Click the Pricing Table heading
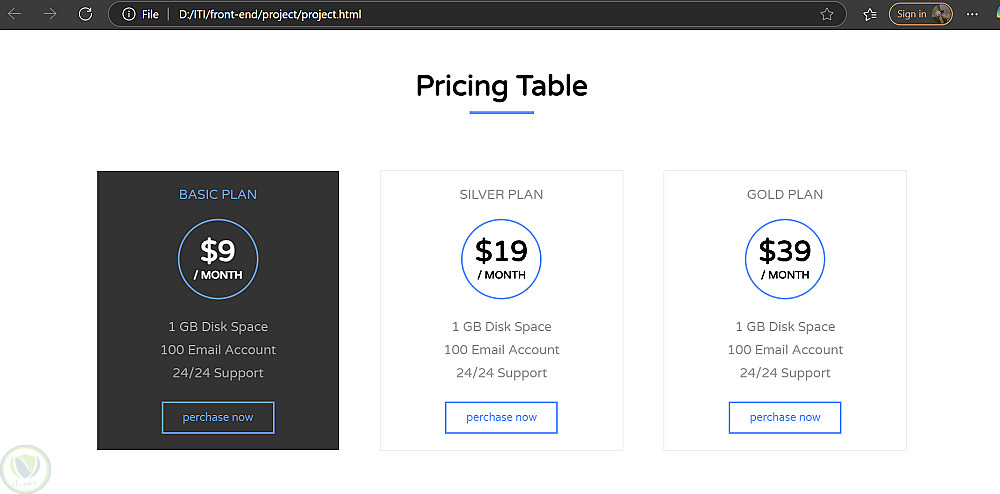 click(501, 86)
